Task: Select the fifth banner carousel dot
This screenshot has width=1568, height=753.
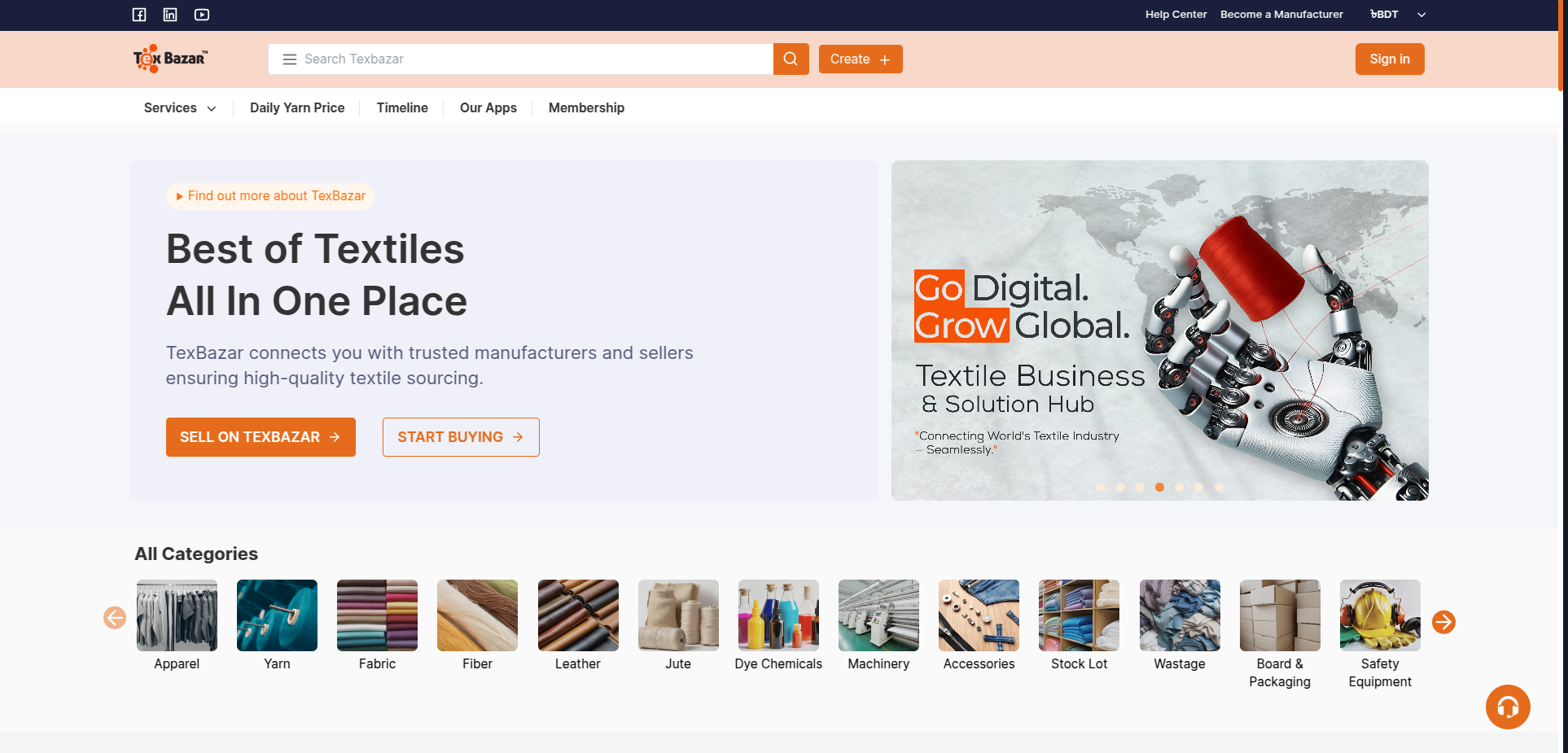Action: click(x=1179, y=488)
